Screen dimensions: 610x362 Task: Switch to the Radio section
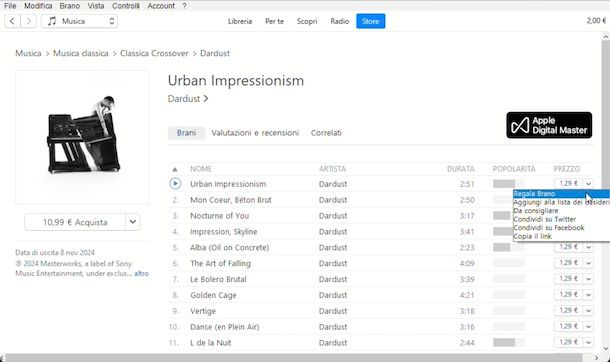click(x=340, y=21)
